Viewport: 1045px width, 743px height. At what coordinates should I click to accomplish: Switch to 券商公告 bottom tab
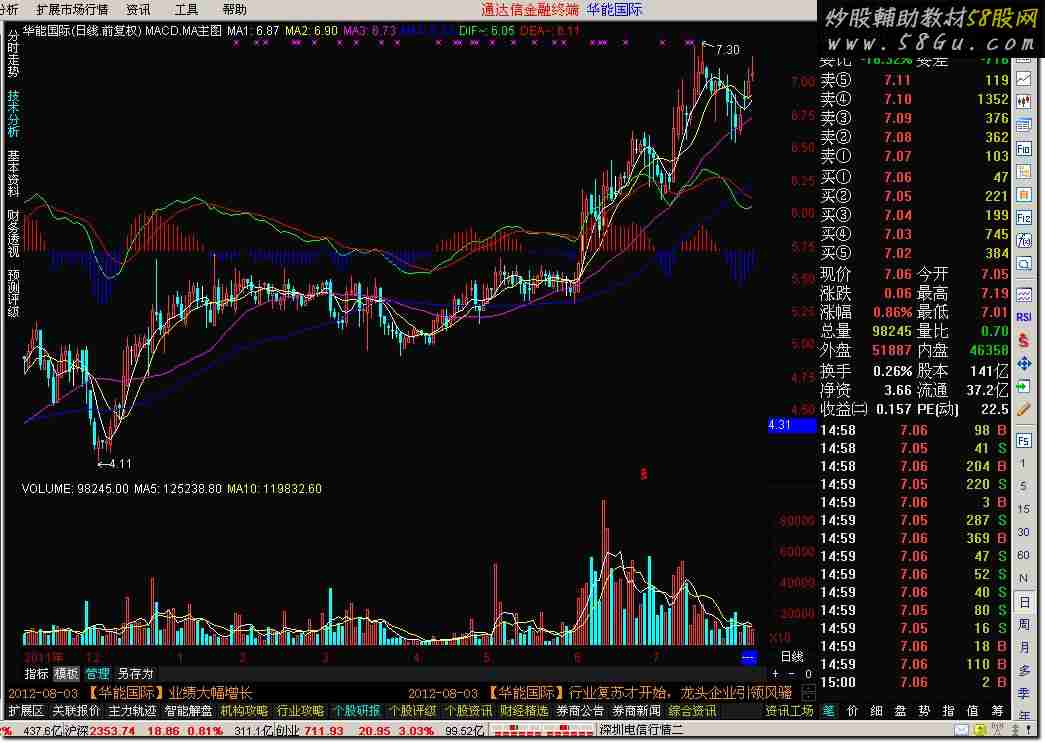coord(580,712)
